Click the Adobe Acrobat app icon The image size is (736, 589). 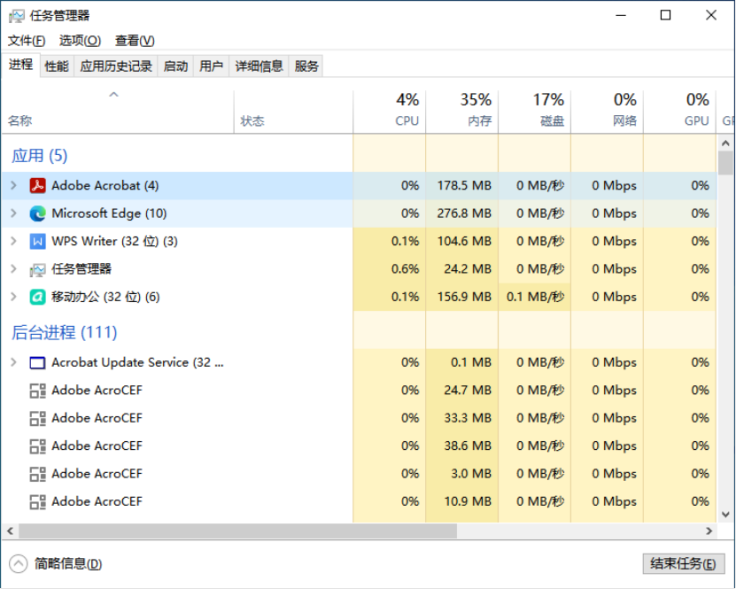pos(38,186)
